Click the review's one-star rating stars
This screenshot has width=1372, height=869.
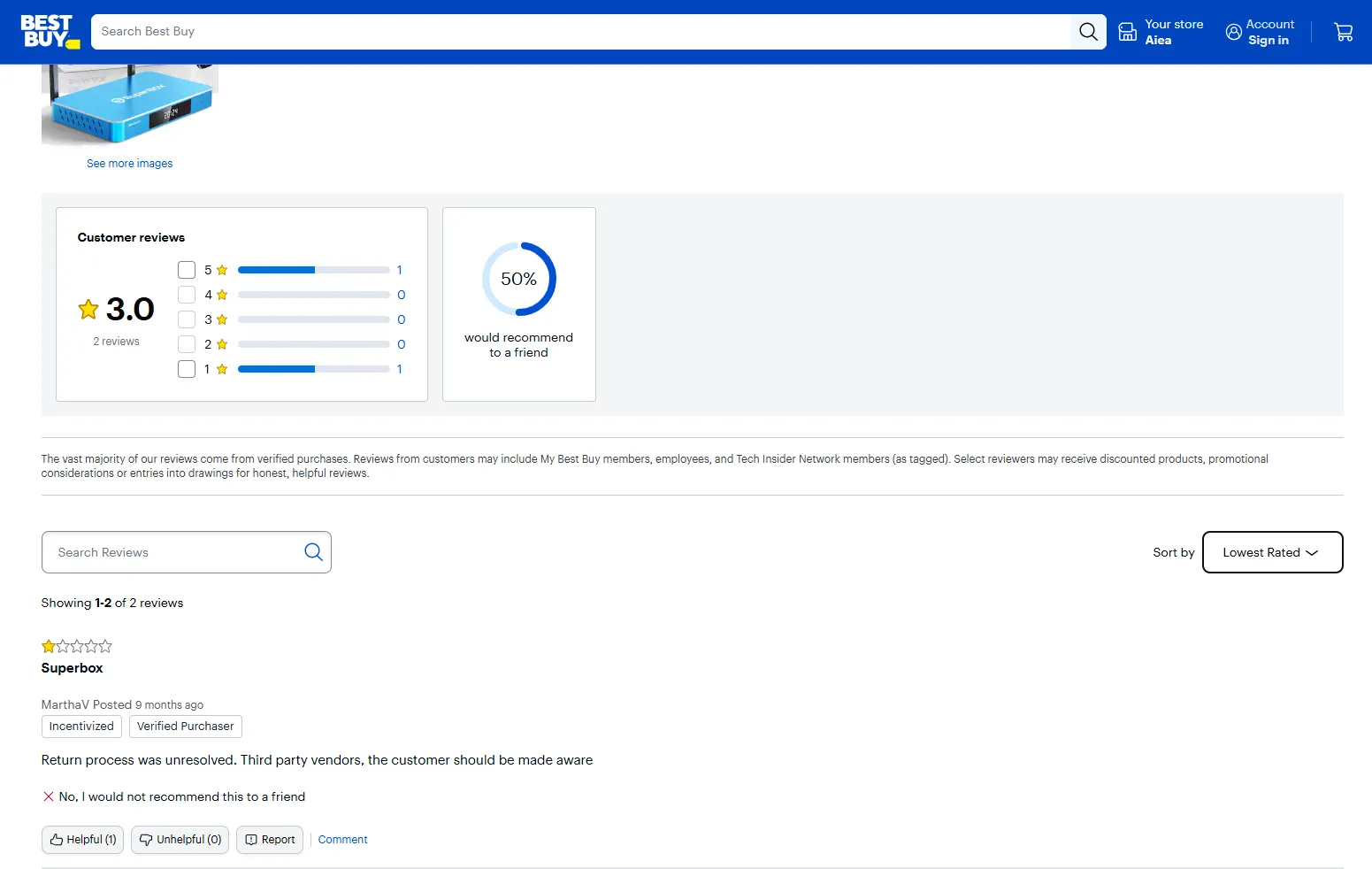point(77,646)
